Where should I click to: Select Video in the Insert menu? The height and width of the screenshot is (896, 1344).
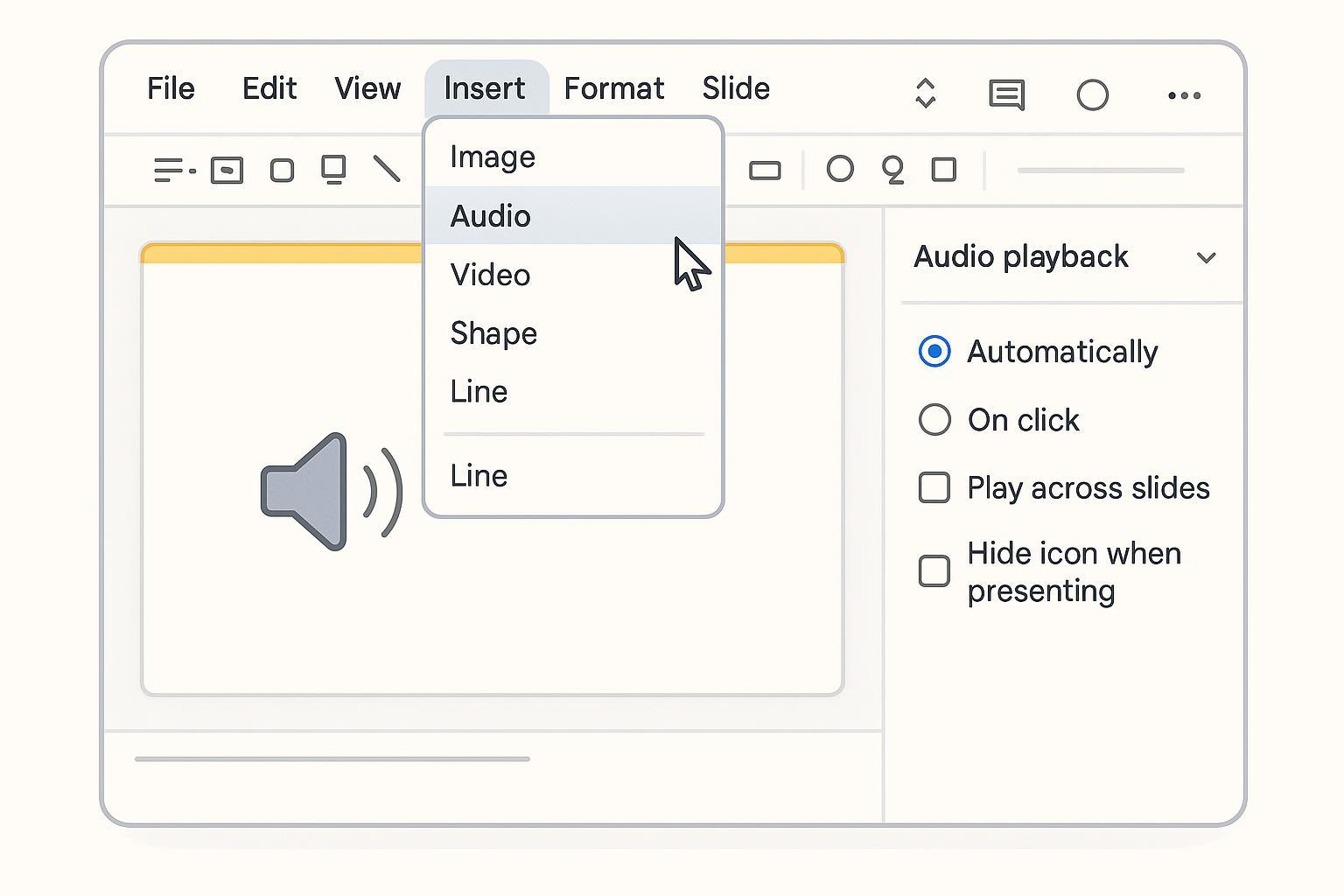tap(490, 275)
